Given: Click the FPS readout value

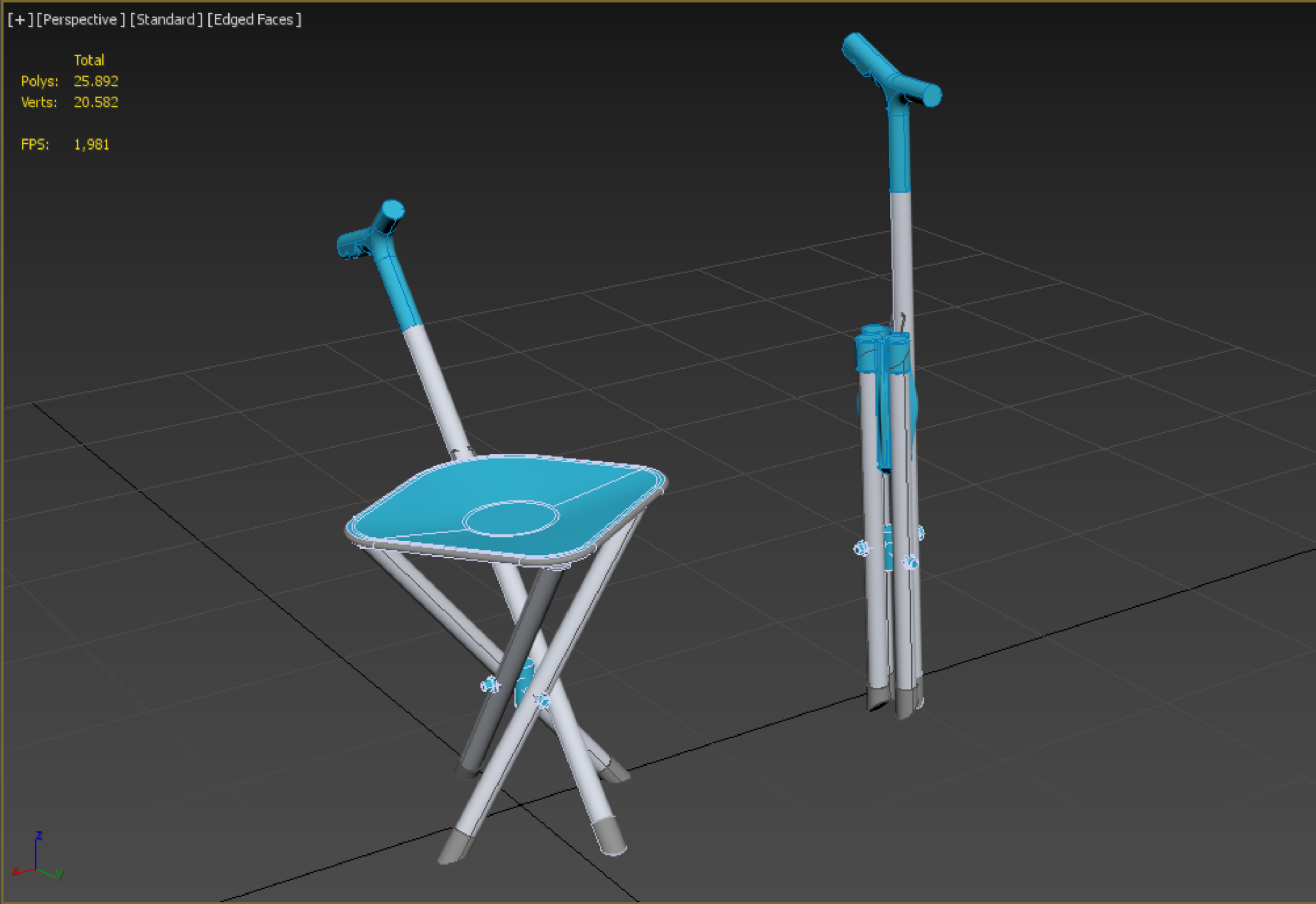Looking at the screenshot, I should (x=91, y=144).
